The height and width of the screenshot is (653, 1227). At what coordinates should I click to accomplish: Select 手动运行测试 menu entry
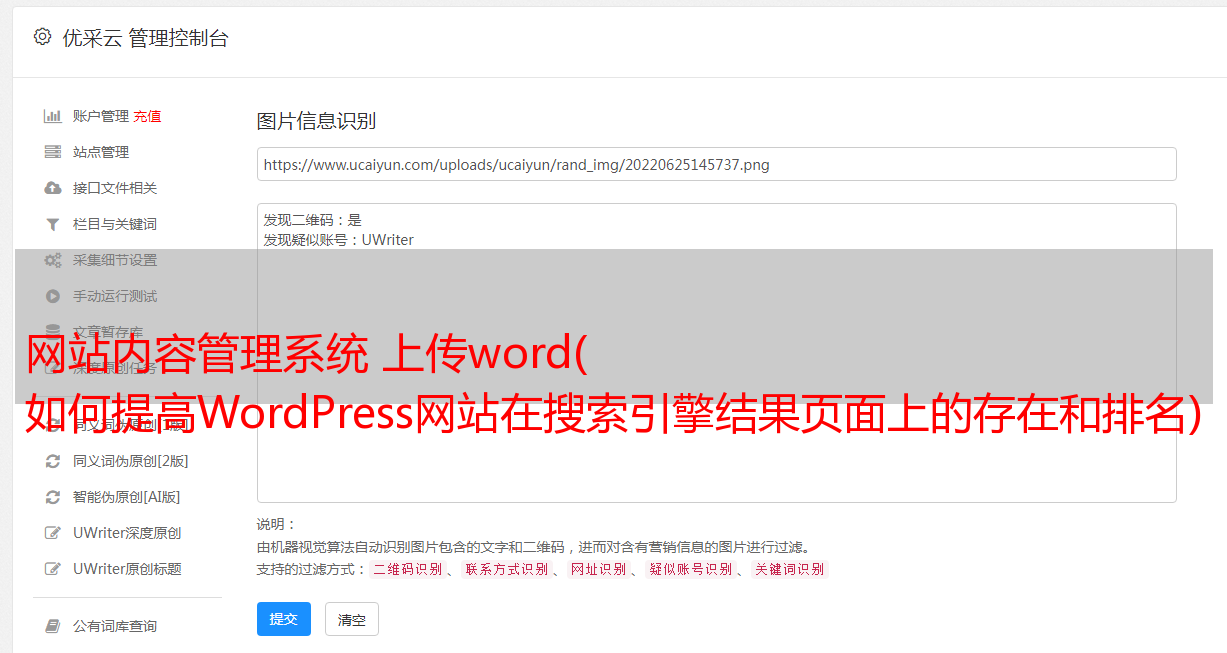click(x=115, y=296)
